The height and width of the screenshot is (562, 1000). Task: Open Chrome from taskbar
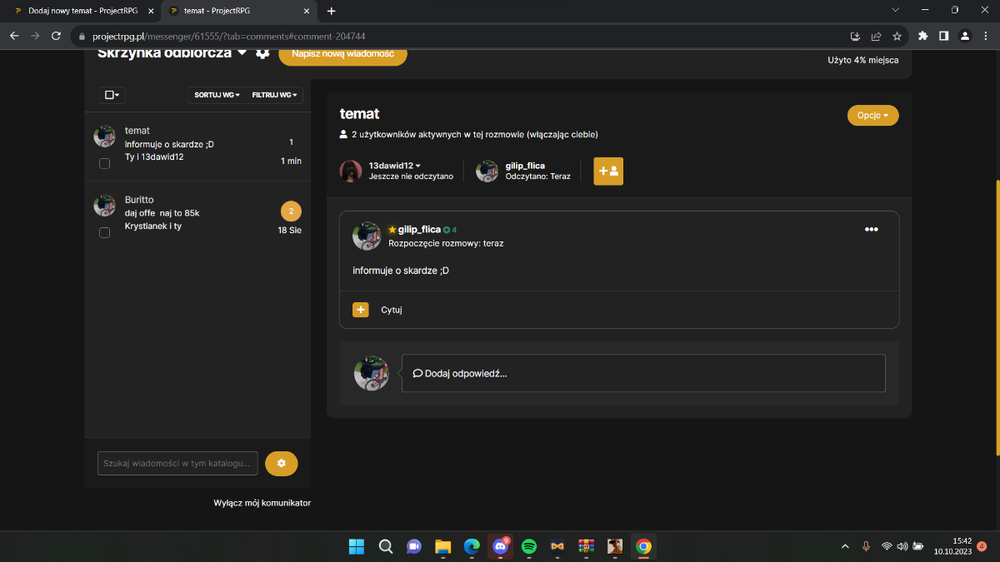[x=643, y=547]
